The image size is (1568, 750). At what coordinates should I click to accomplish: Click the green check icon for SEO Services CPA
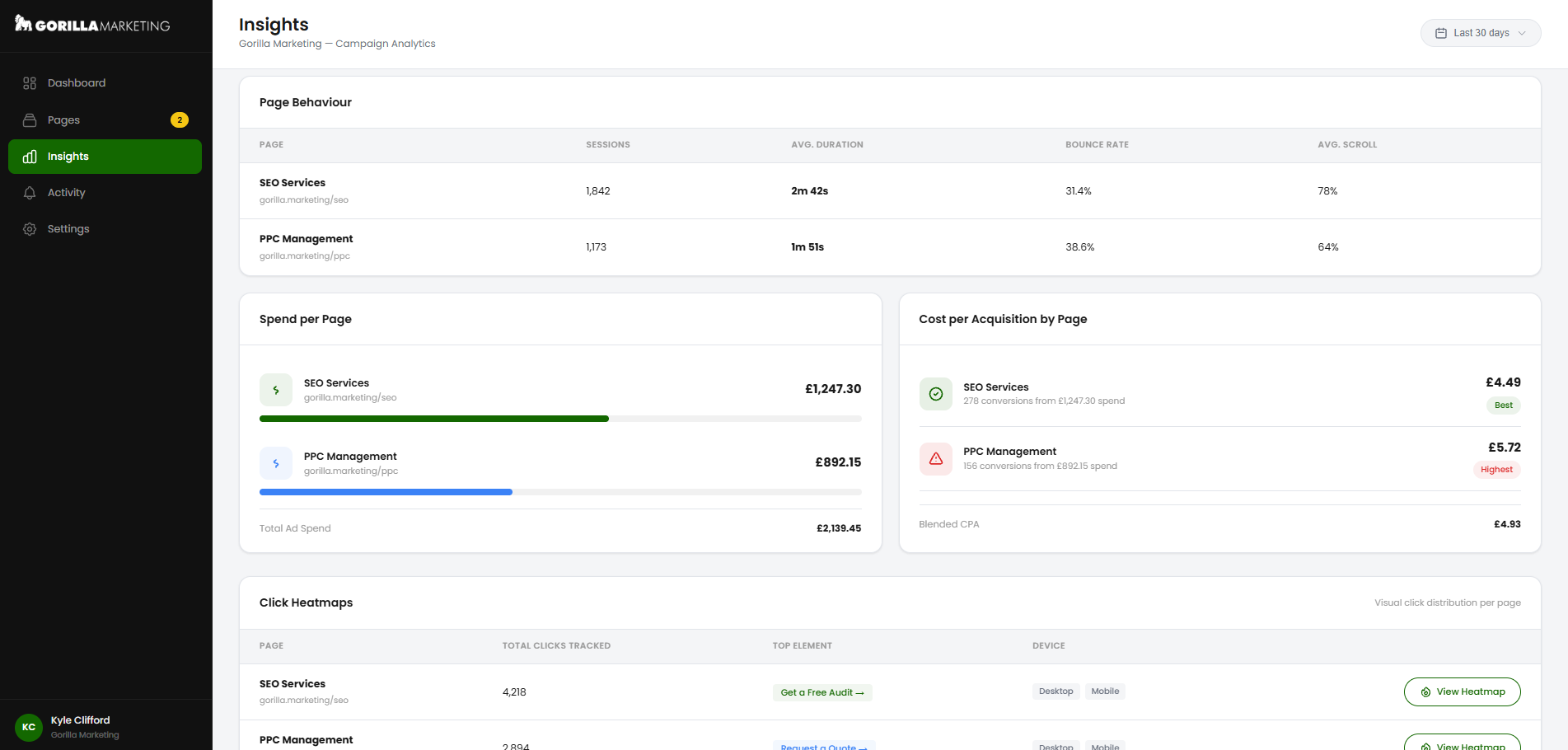tap(936, 394)
